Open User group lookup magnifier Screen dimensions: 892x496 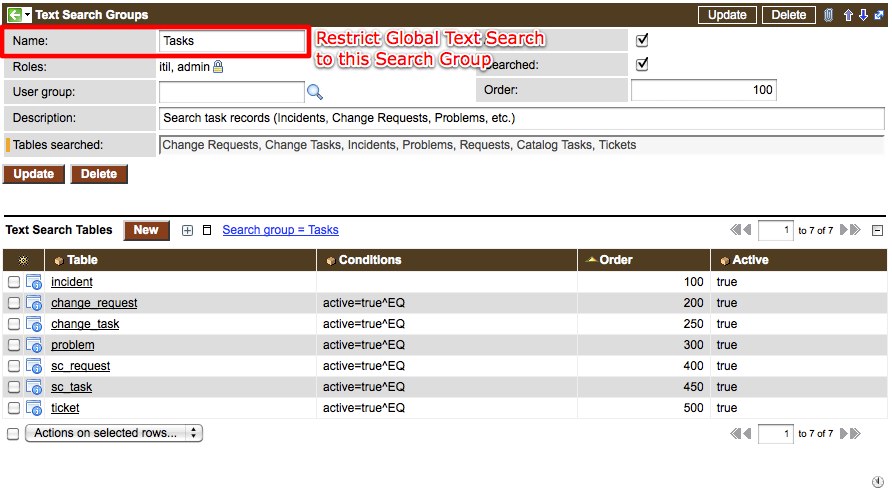(x=315, y=92)
